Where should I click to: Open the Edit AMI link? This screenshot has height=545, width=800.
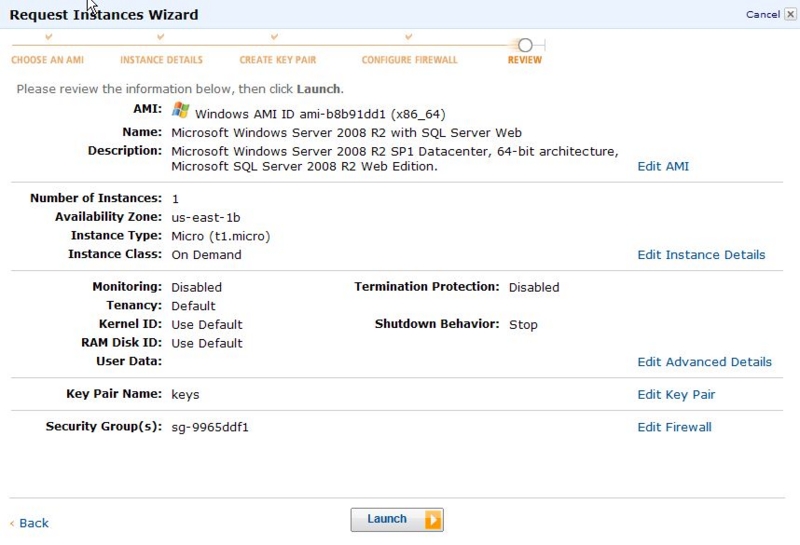coord(663,166)
